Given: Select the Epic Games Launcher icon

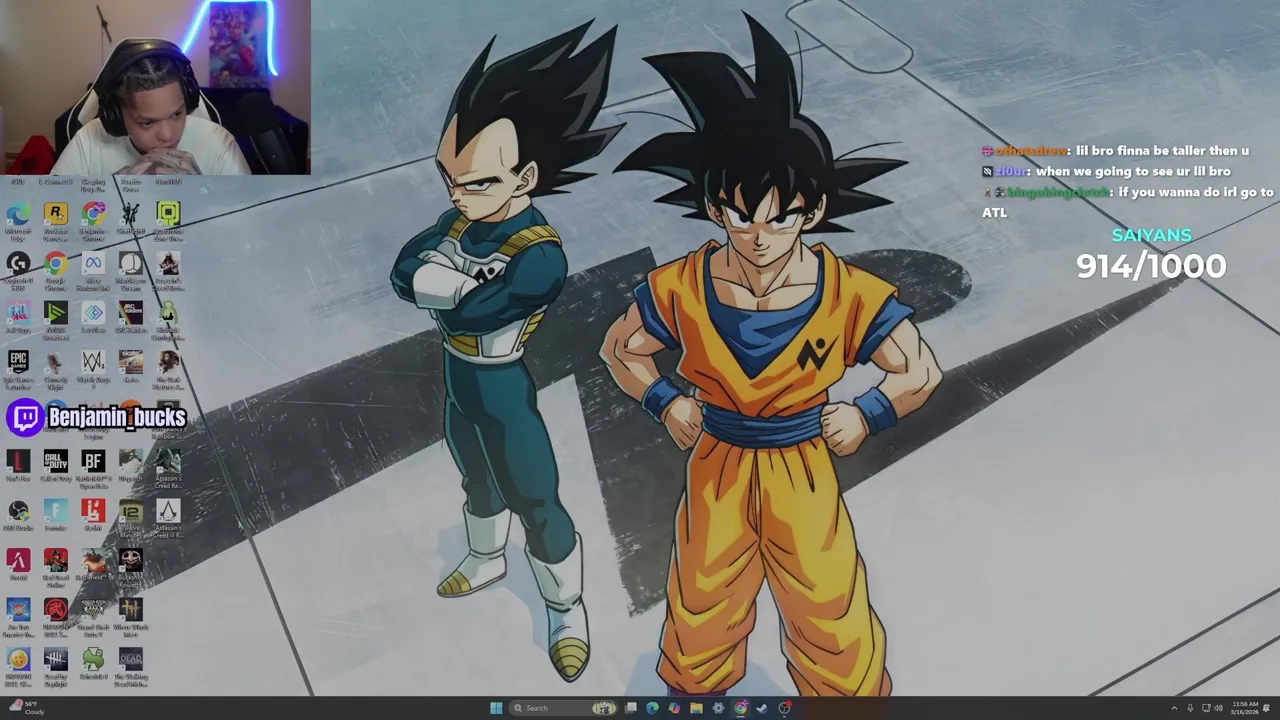Looking at the screenshot, I should pos(18,369).
